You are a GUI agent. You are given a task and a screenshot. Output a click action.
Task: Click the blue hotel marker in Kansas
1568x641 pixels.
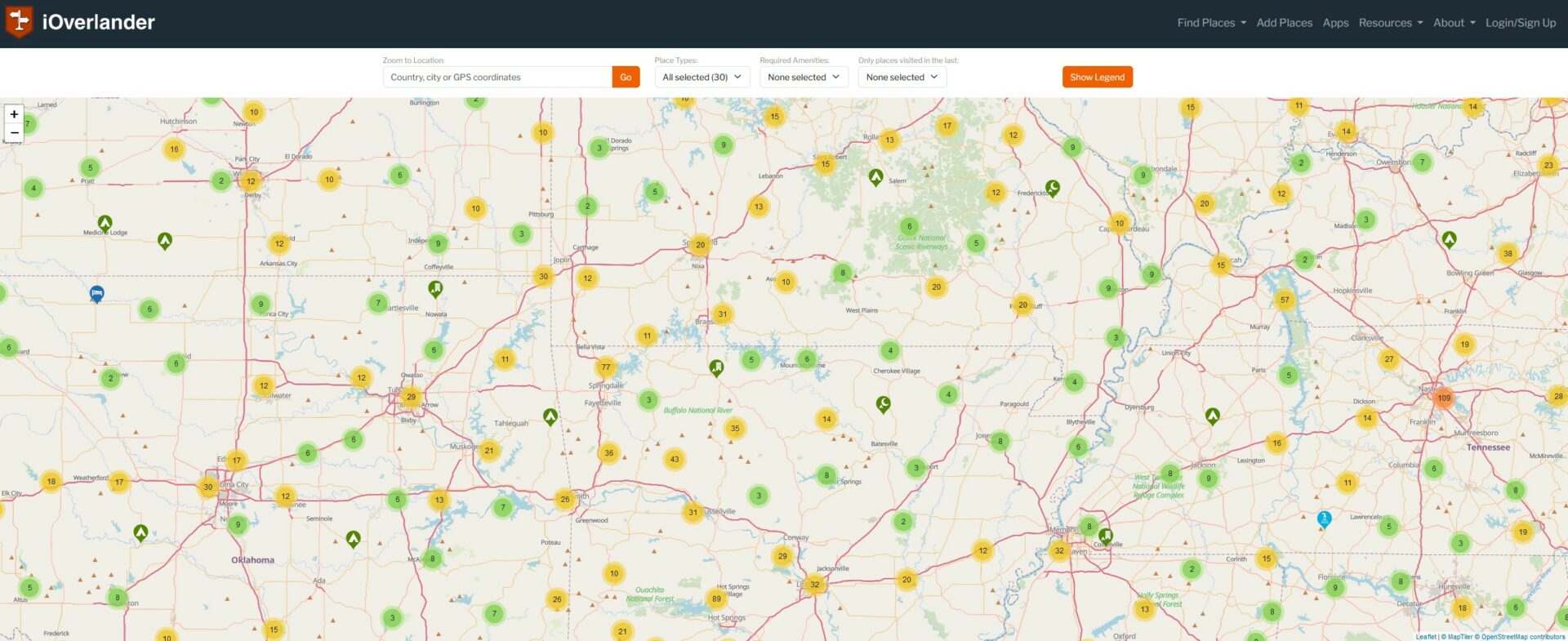[96, 293]
